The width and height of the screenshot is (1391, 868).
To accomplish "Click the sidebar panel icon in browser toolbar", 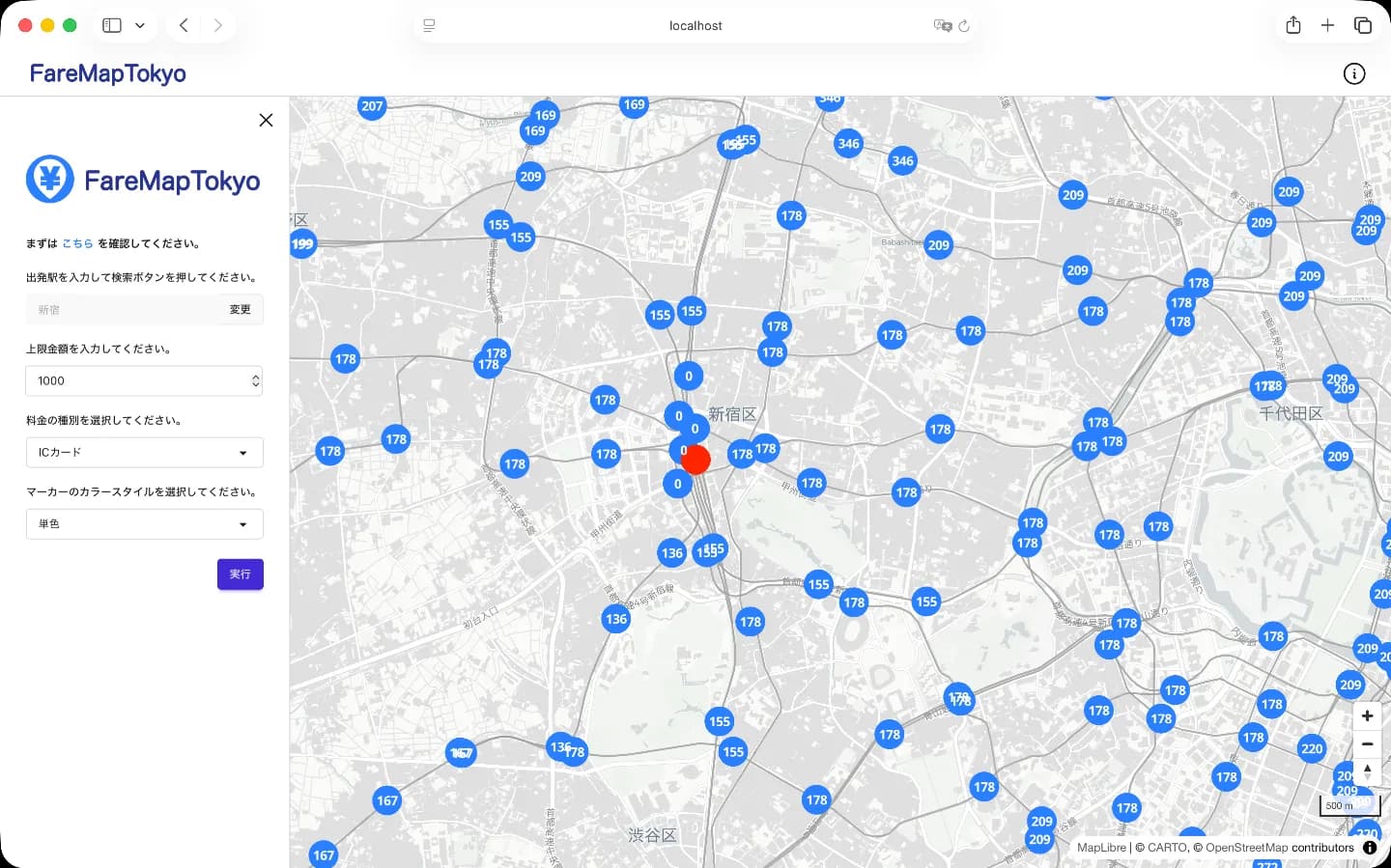I will (x=111, y=25).
